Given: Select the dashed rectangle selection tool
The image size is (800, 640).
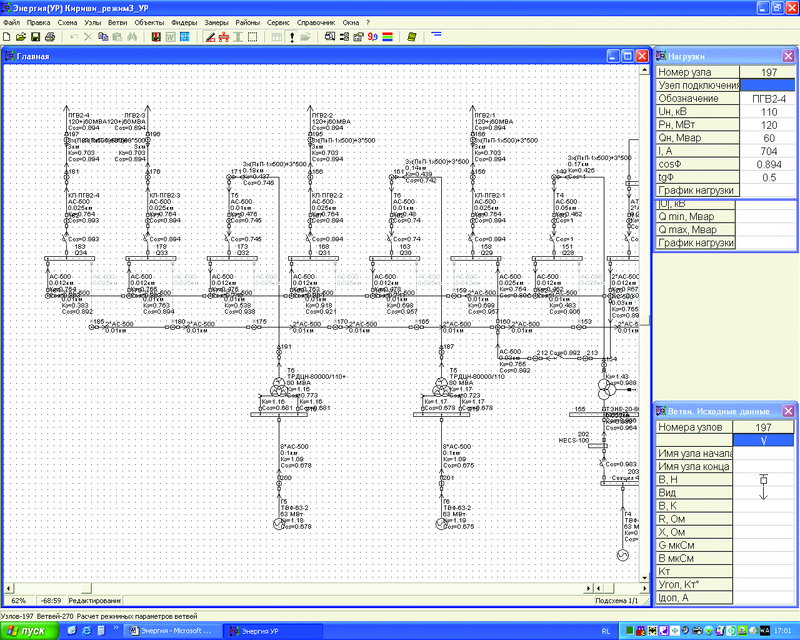Looking at the screenshot, I should click(253, 37).
